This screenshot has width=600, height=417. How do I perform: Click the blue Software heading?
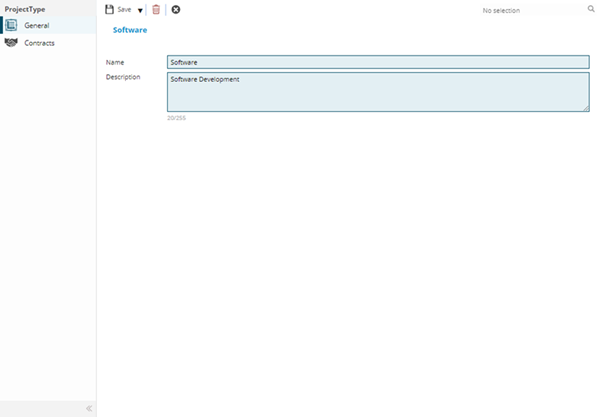pos(130,30)
